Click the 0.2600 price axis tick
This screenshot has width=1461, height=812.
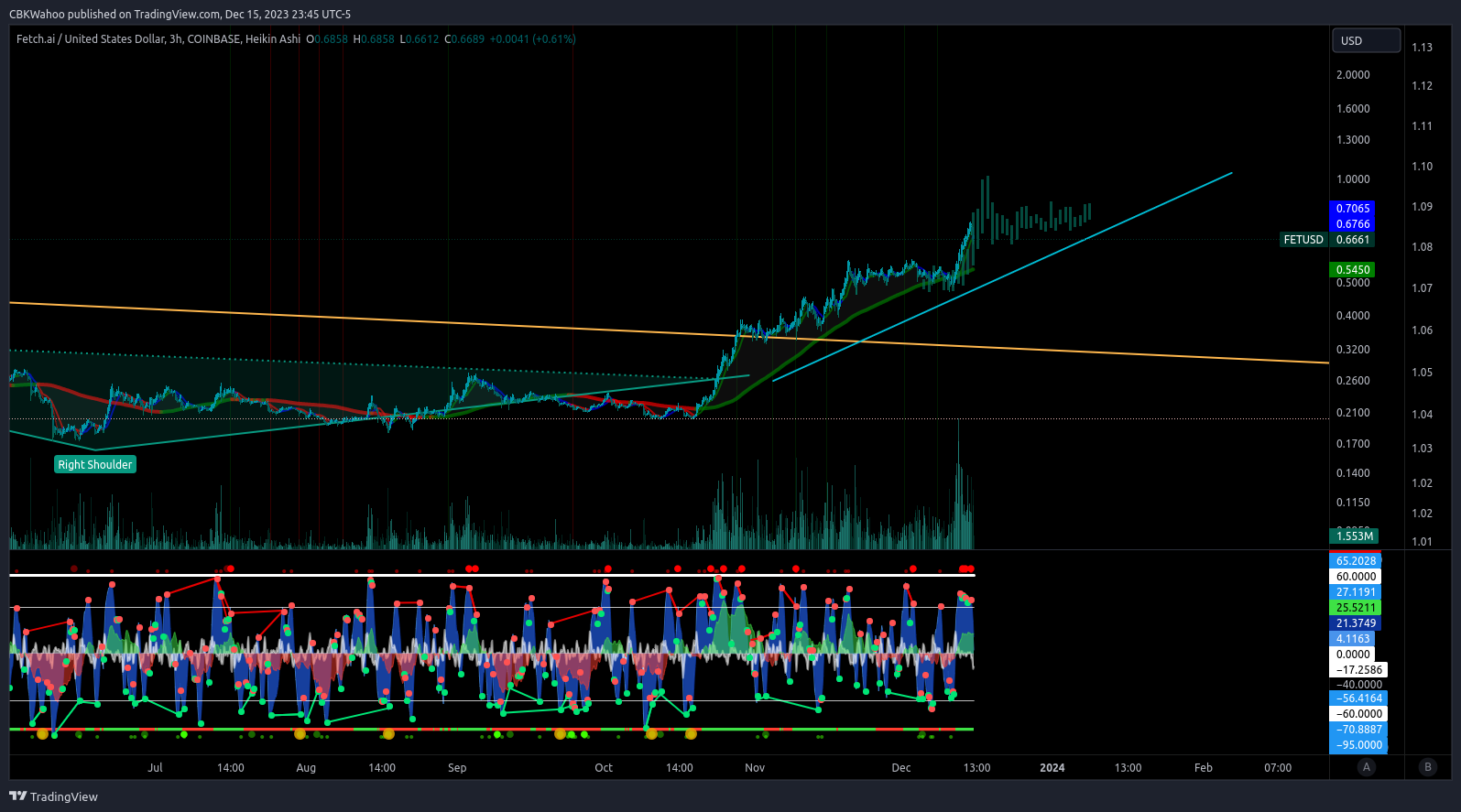(x=1353, y=381)
